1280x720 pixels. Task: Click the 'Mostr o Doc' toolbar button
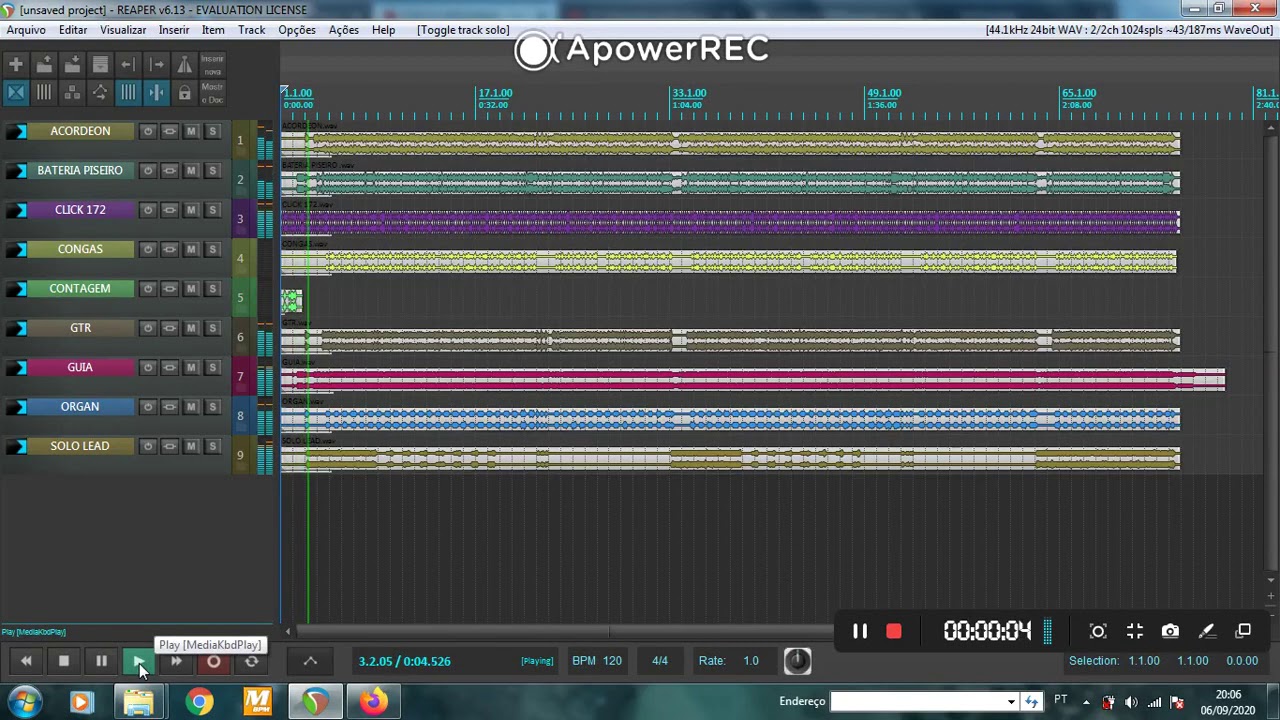(x=212, y=92)
